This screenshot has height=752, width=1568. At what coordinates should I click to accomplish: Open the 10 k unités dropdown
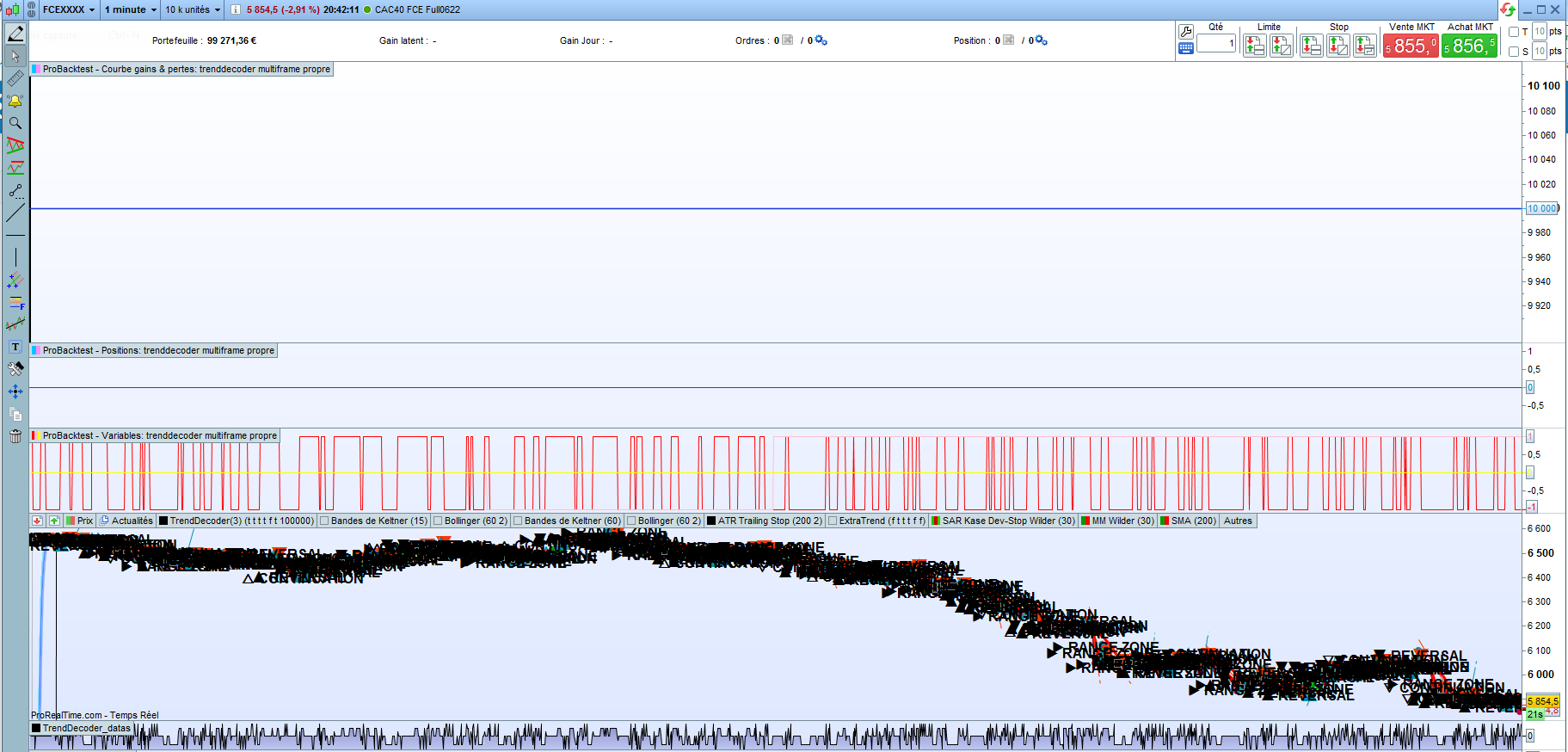[x=193, y=9]
